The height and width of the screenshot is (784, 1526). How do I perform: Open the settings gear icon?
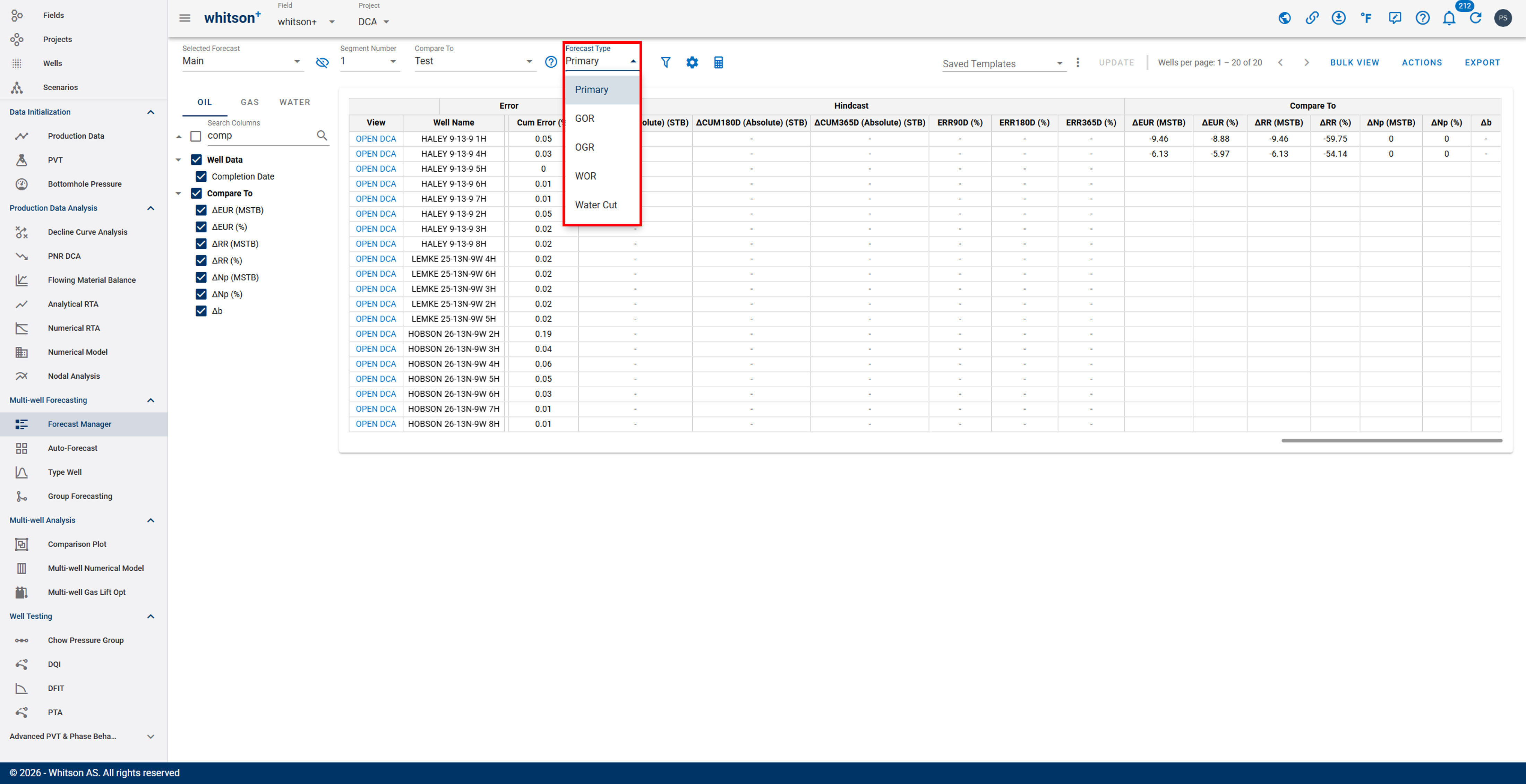[x=692, y=62]
